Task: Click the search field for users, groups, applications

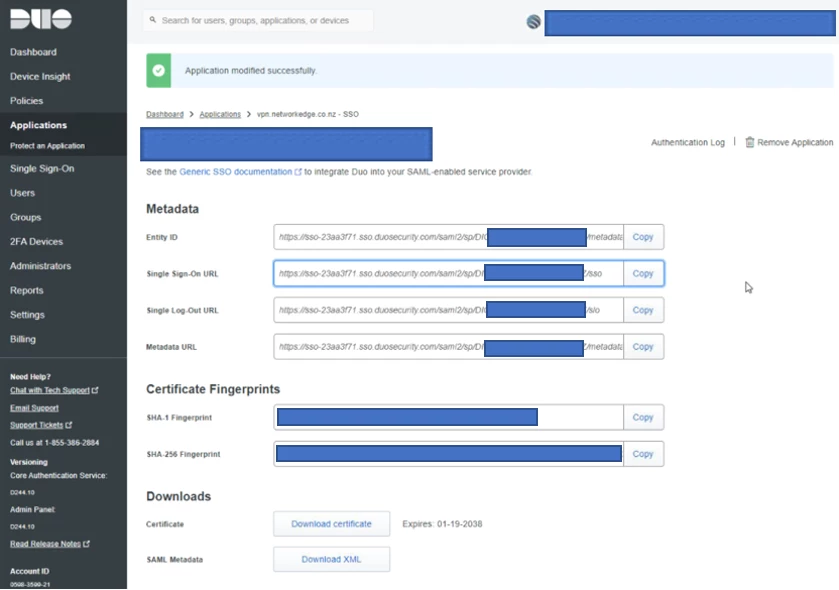Action: coord(258,20)
